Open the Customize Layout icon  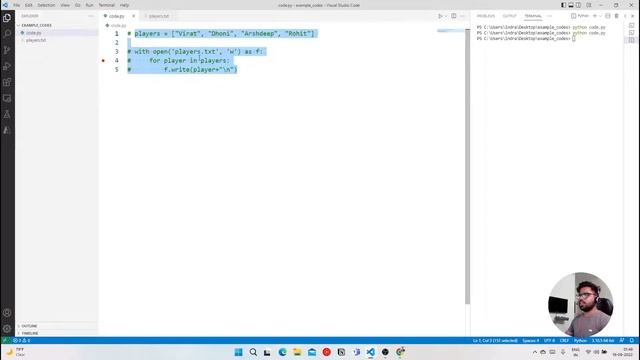[x=589, y=5]
